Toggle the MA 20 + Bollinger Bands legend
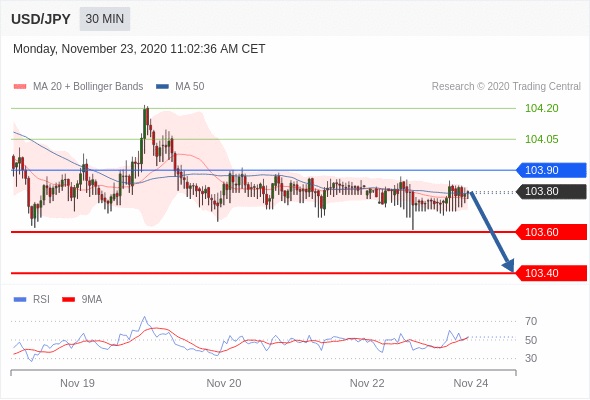The width and height of the screenshot is (590, 400). click(78, 87)
